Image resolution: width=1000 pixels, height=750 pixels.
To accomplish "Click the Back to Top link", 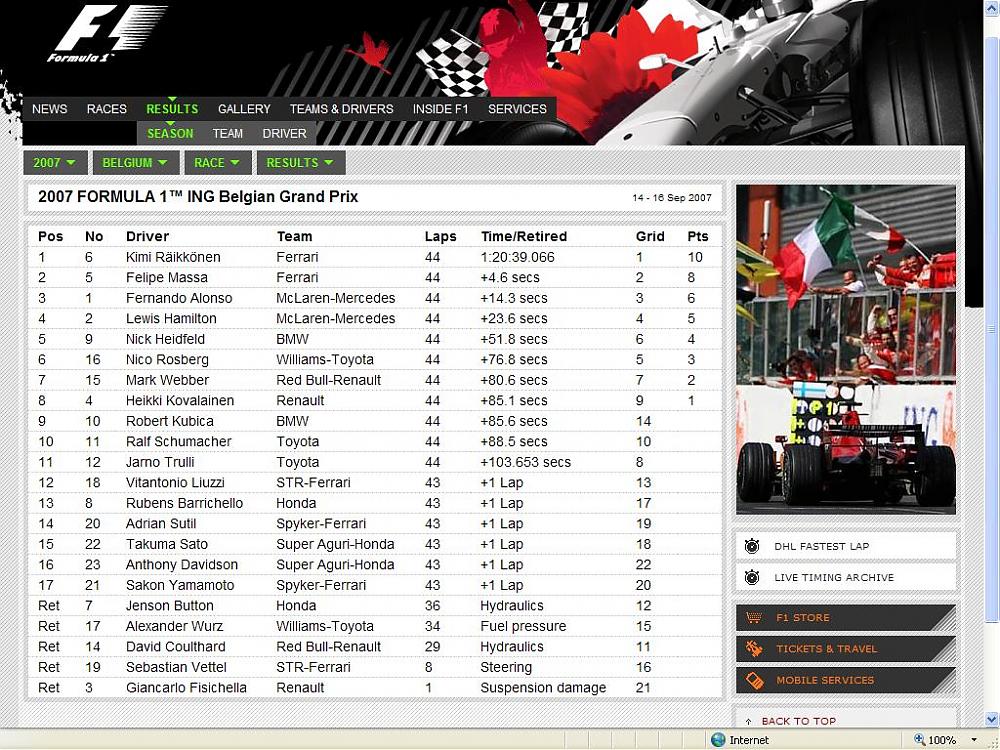I will click(798, 721).
